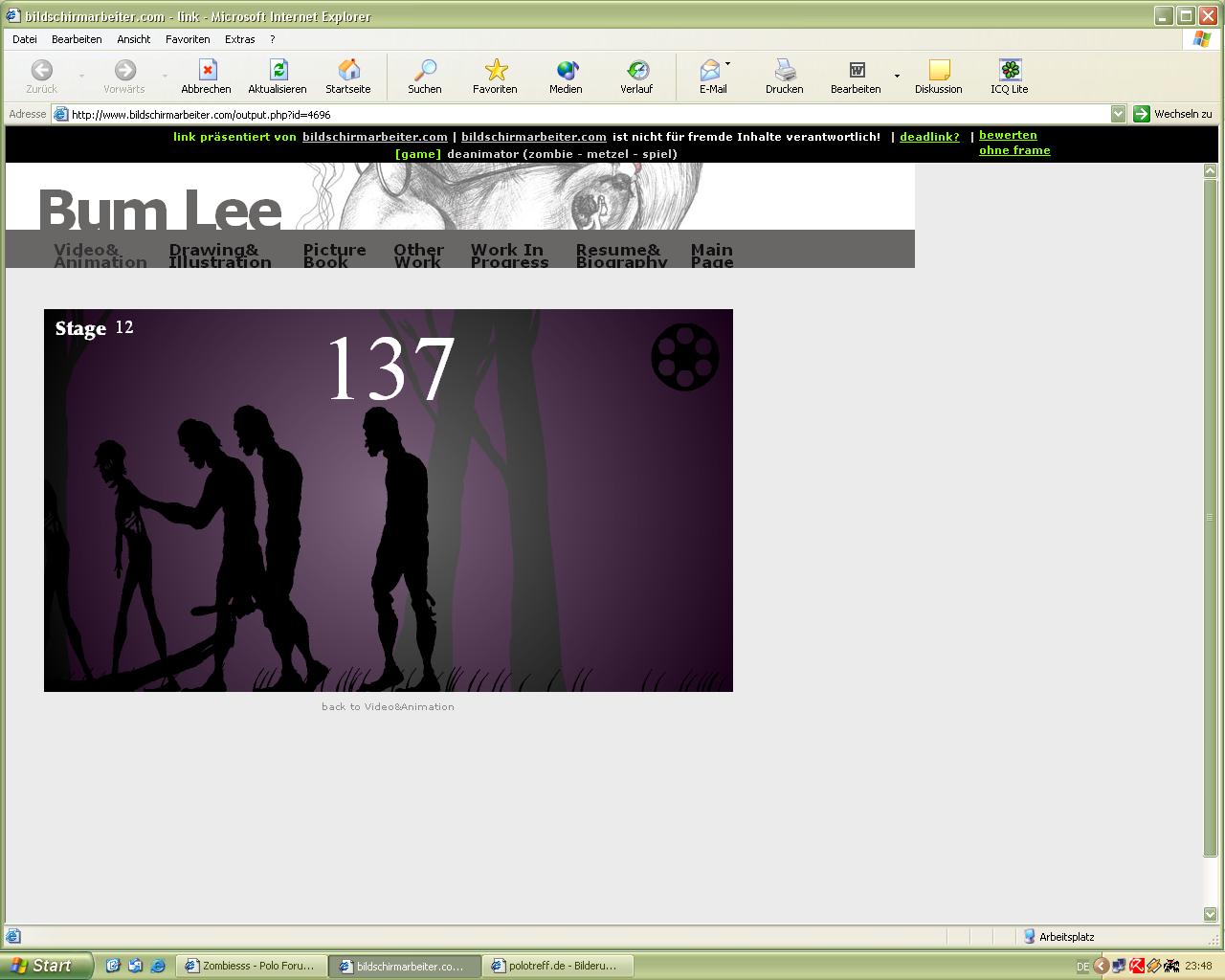Open Other Work nav item
Image resolution: width=1225 pixels, height=980 pixels.
(418, 256)
